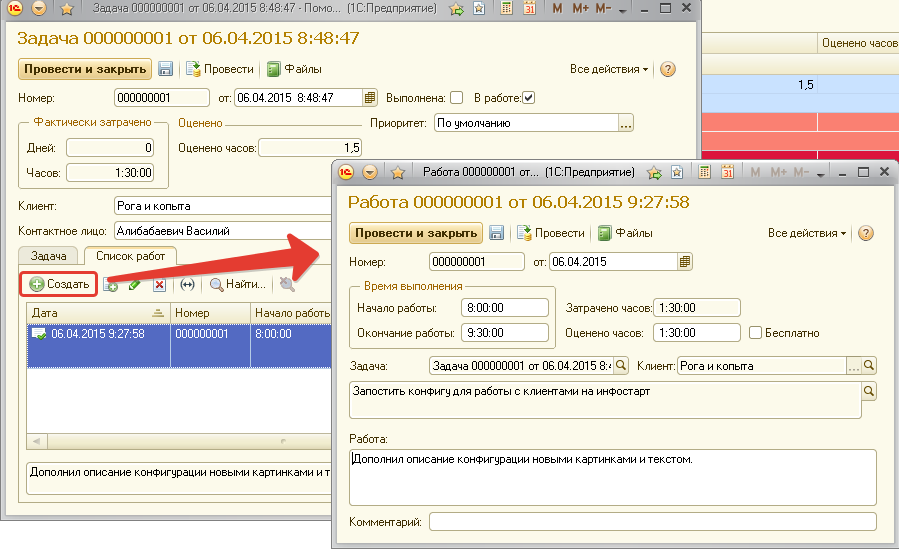Open Файлы in the Работа window toolbar
Image resolution: width=899 pixels, height=549 pixels.
[x=625, y=233]
